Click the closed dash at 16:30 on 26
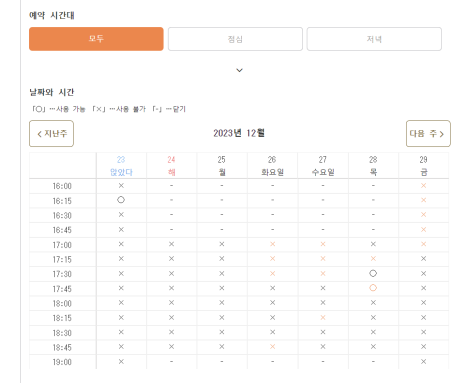Viewport: 466px width, 383px height. (x=272, y=215)
